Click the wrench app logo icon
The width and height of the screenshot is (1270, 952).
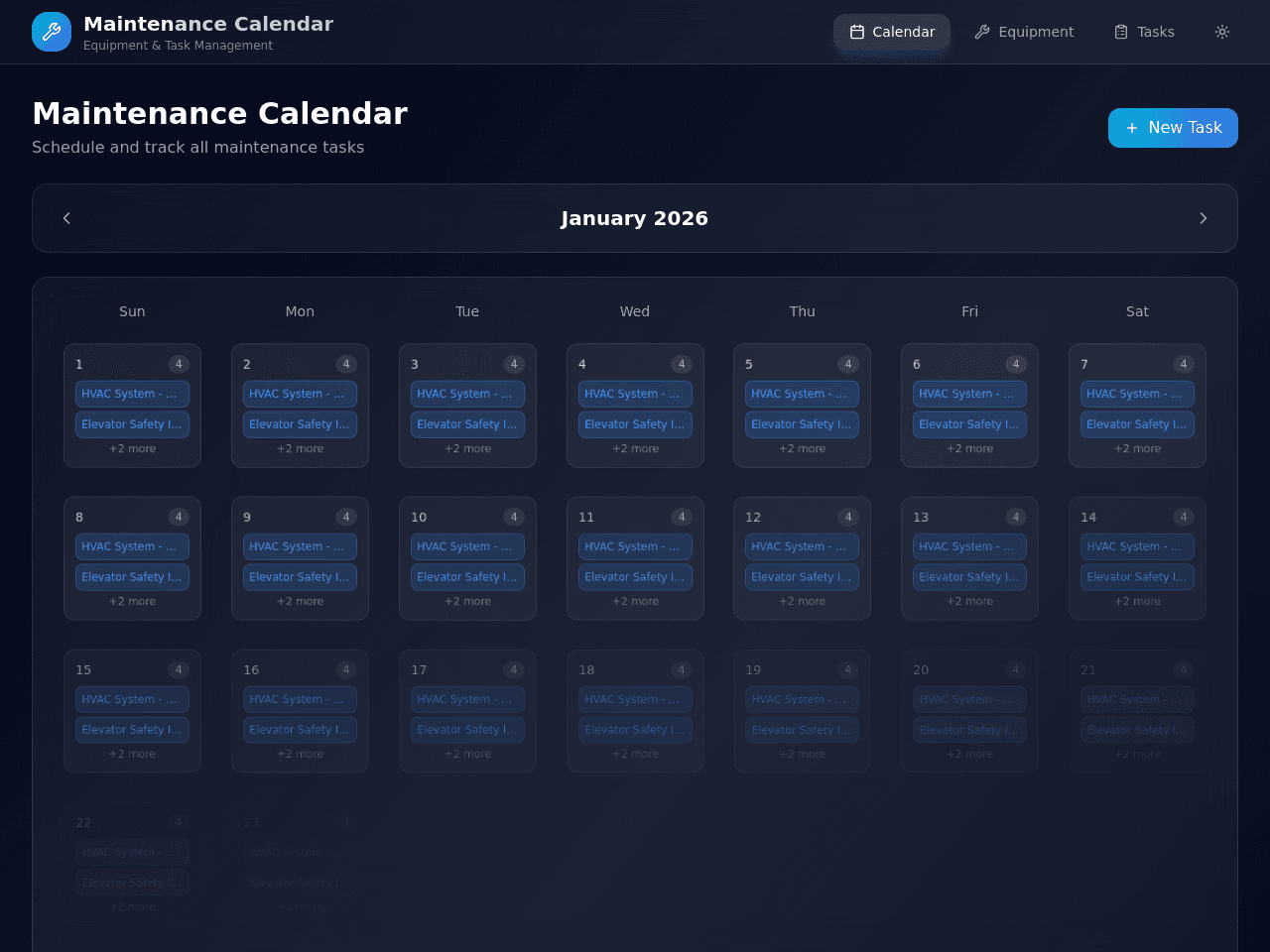coord(52,32)
